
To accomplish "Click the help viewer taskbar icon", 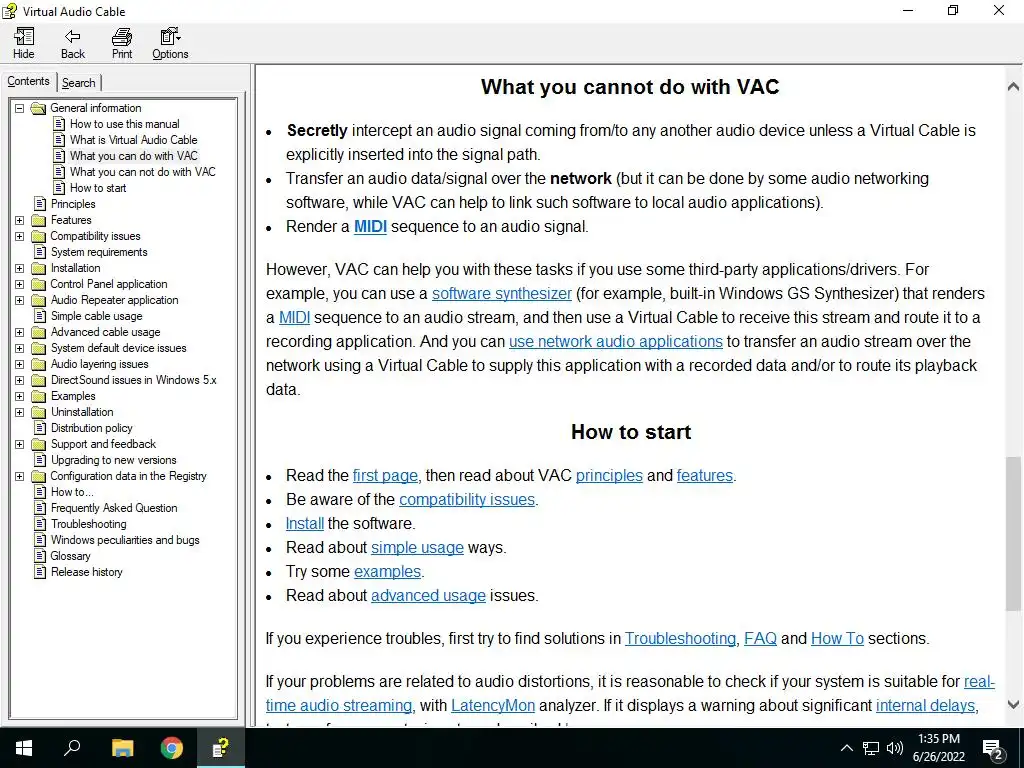I will click(x=221, y=748).
